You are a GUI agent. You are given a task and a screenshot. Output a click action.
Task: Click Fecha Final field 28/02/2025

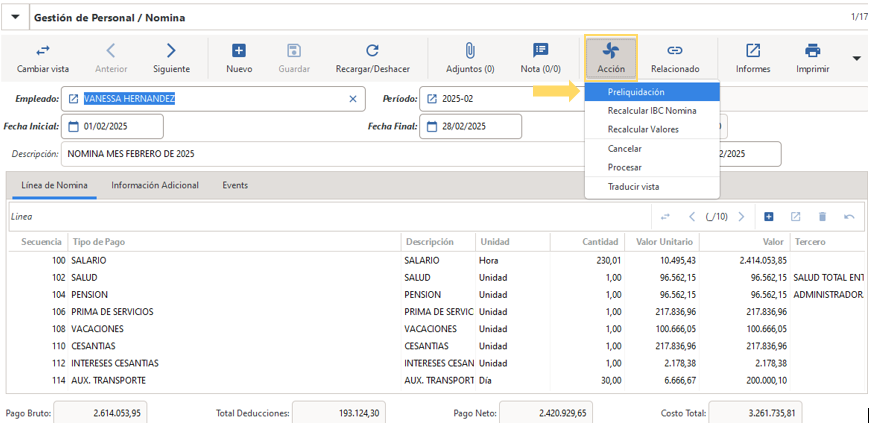tap(471, 126)
